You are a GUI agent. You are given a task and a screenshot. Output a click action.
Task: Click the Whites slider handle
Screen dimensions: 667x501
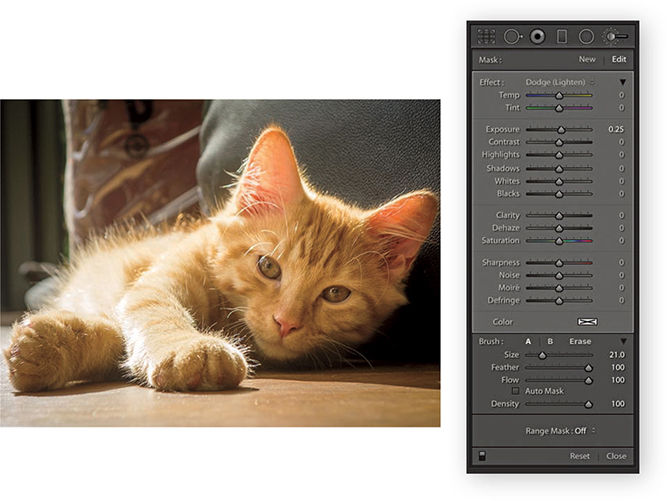click(x=559, y=182)
